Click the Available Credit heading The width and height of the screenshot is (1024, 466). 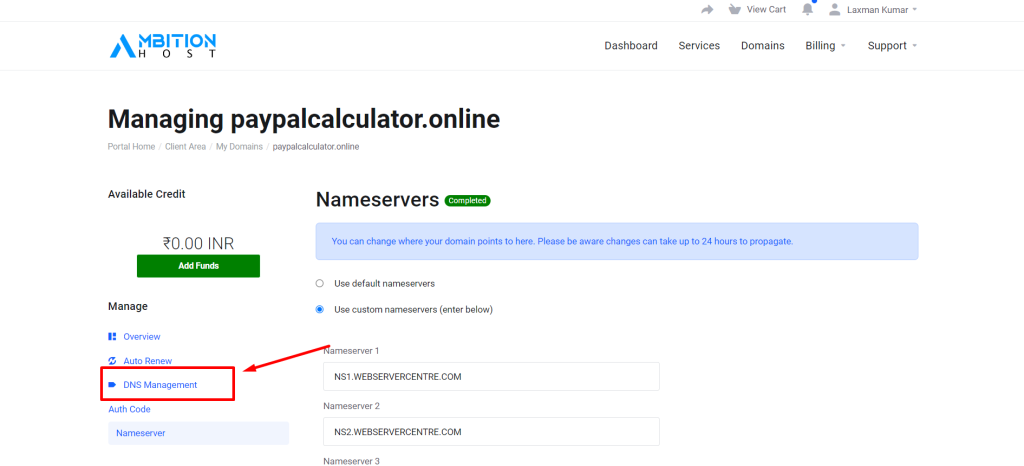147,194
